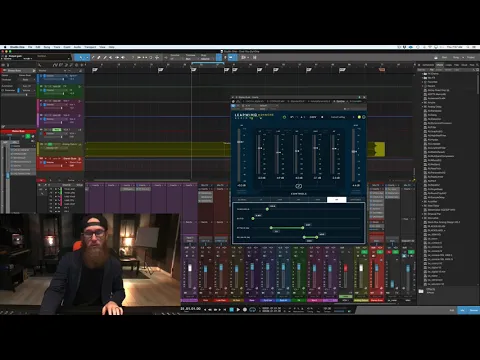Select the arrow tool in the toolbar

[x=80, y=57]
